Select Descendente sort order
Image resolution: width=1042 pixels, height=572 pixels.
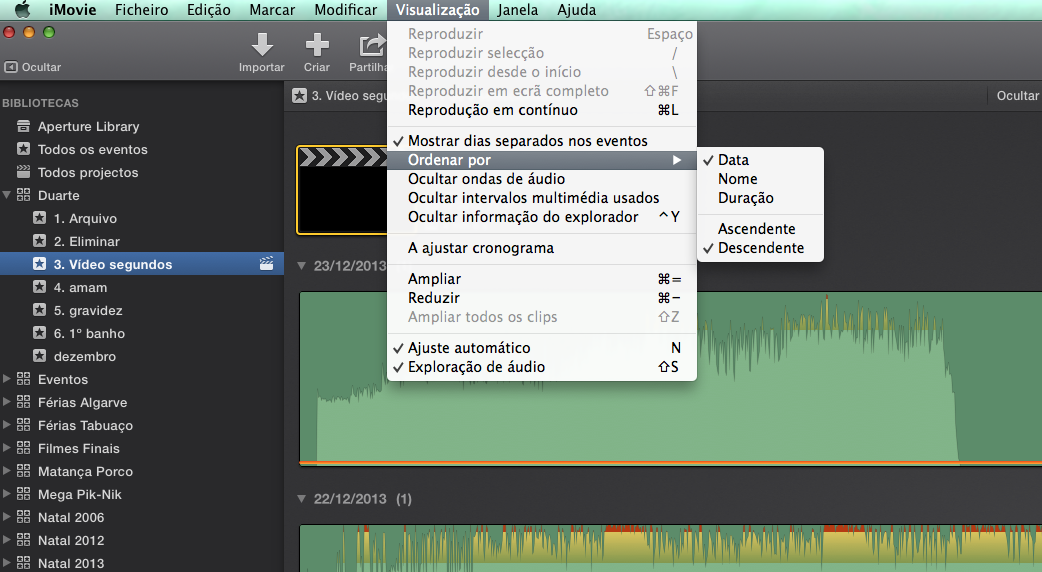760,248
